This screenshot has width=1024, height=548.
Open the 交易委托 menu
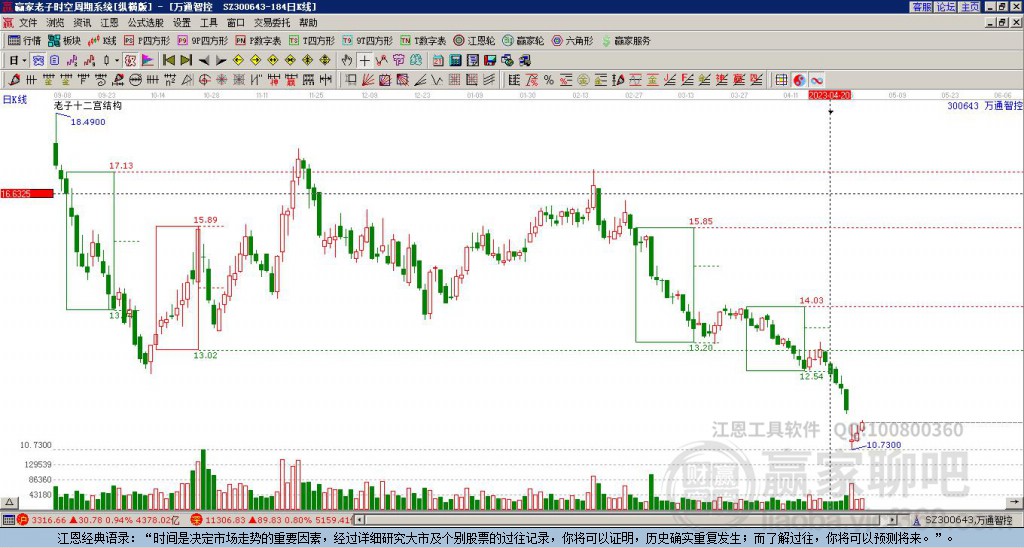point(272,23)
